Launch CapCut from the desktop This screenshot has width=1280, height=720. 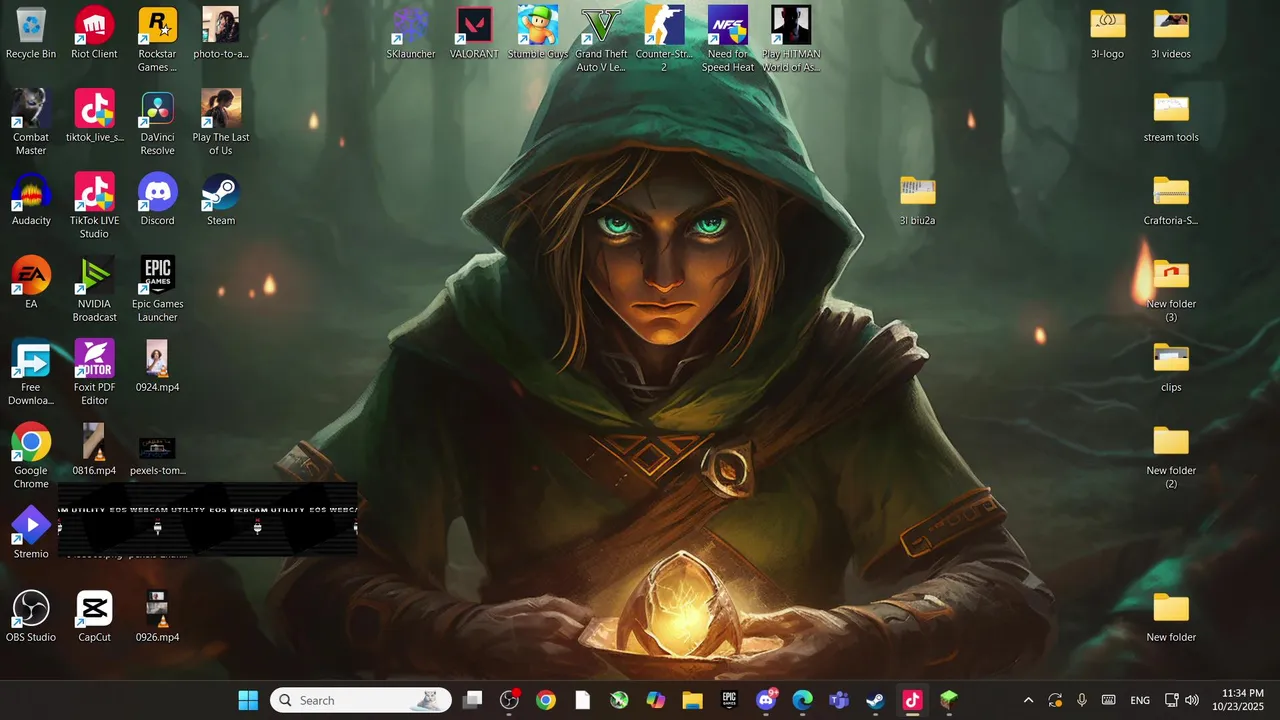click(x=94, y=615)
